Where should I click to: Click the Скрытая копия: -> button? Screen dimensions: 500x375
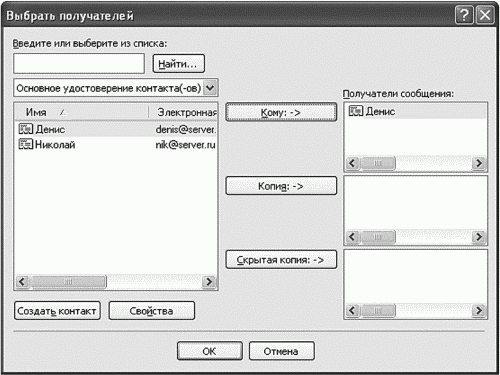point(281,260)
